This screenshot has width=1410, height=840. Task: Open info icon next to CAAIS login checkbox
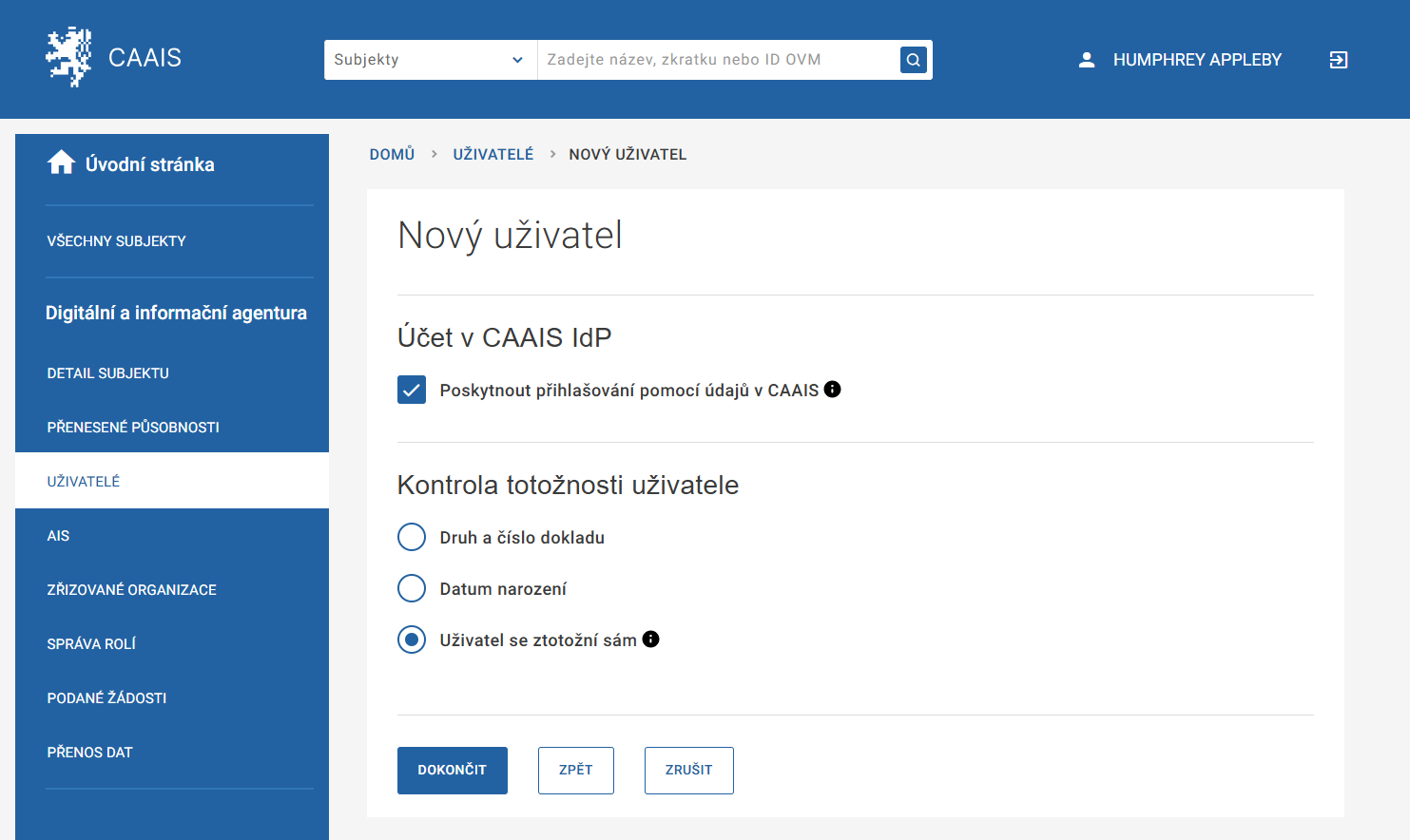pos(832,390)
